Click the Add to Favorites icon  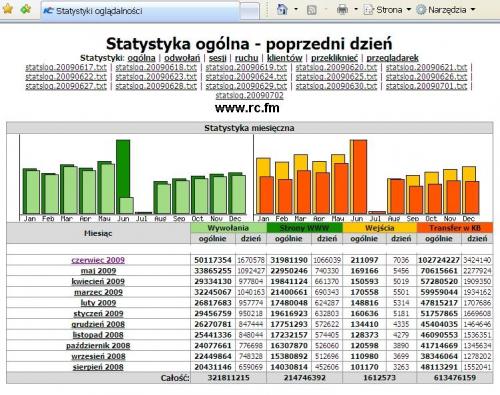pyautogui.click(x=26, y=9)
